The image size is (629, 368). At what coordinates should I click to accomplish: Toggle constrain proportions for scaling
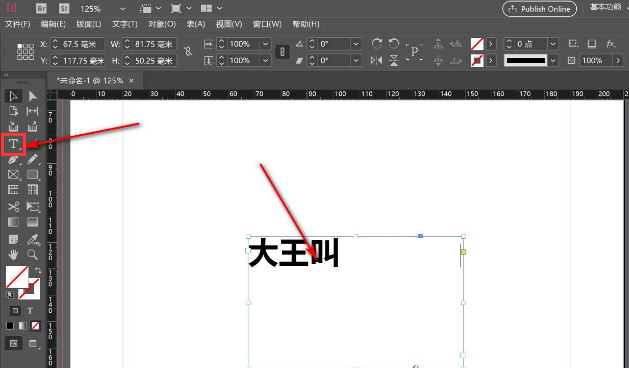282,52
